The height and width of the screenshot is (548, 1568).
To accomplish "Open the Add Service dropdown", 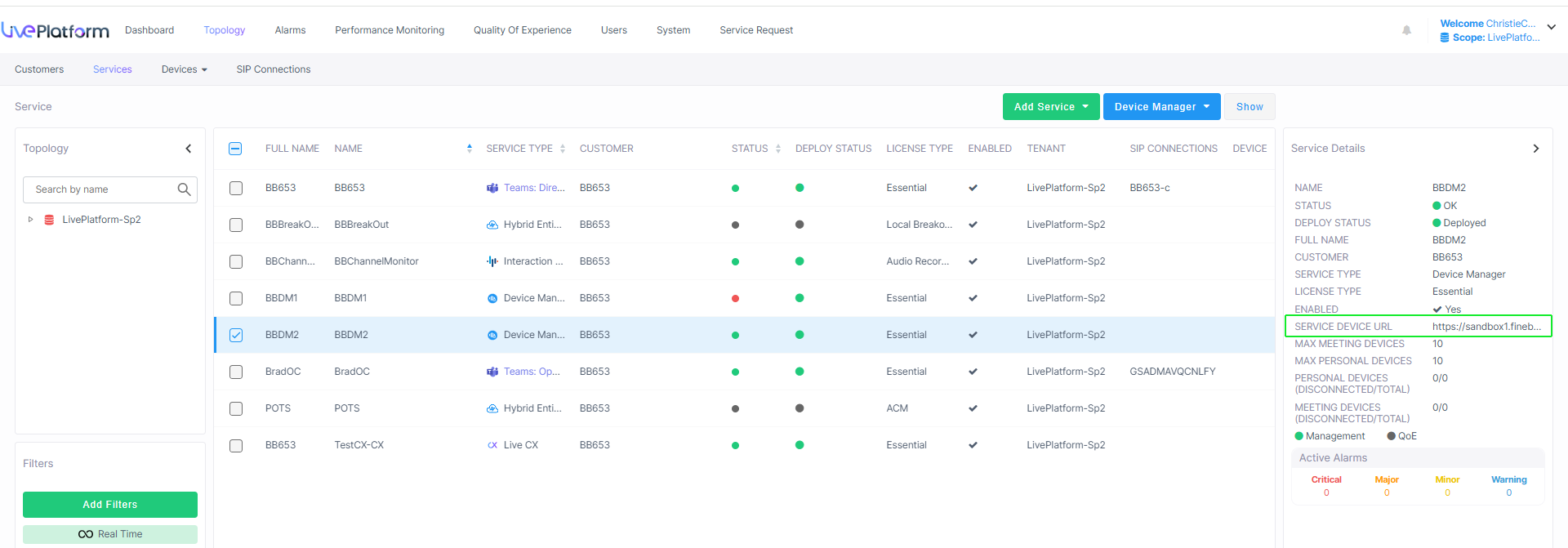I will tap(1050, 107).
